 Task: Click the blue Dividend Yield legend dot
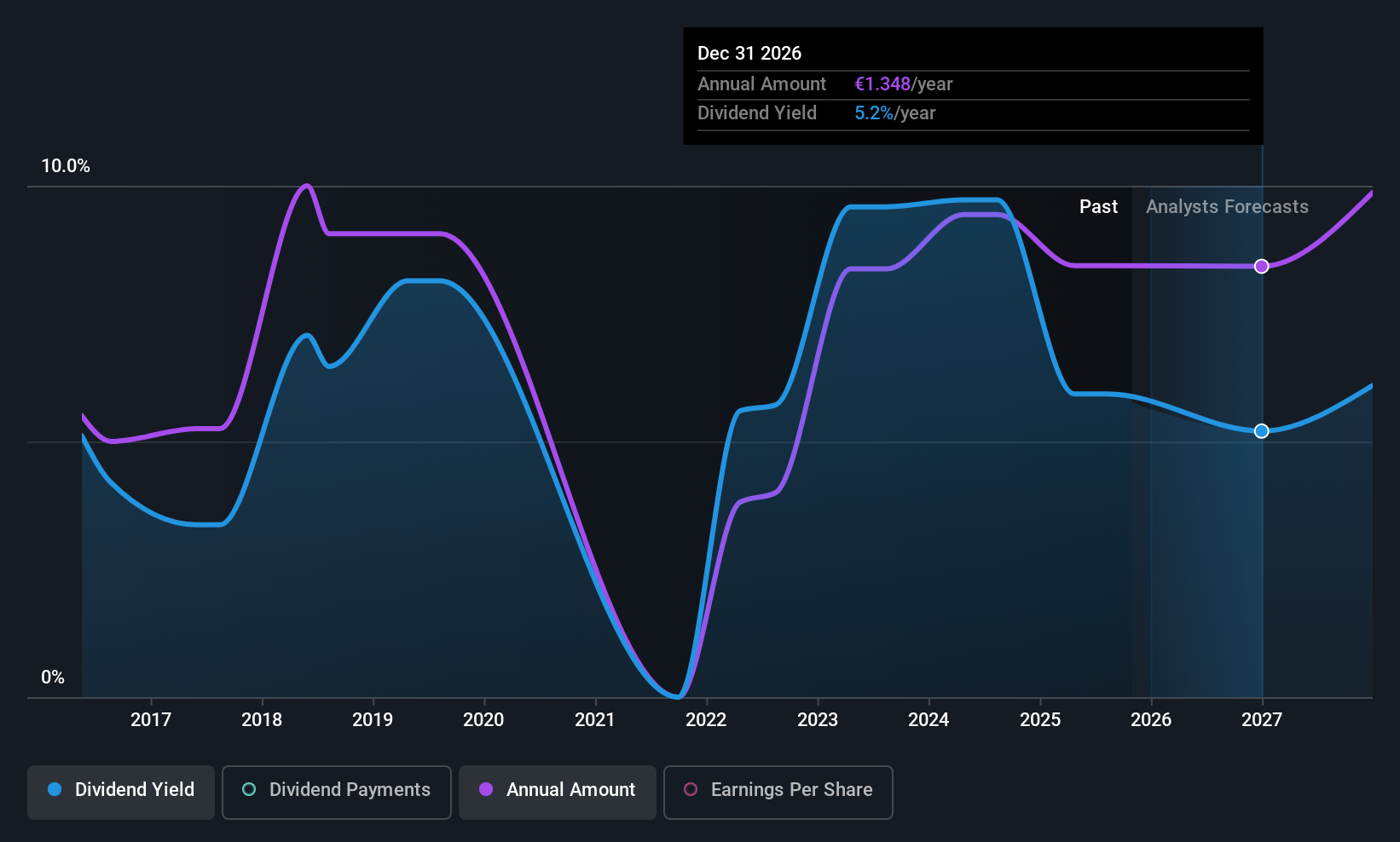coord(55,790)
